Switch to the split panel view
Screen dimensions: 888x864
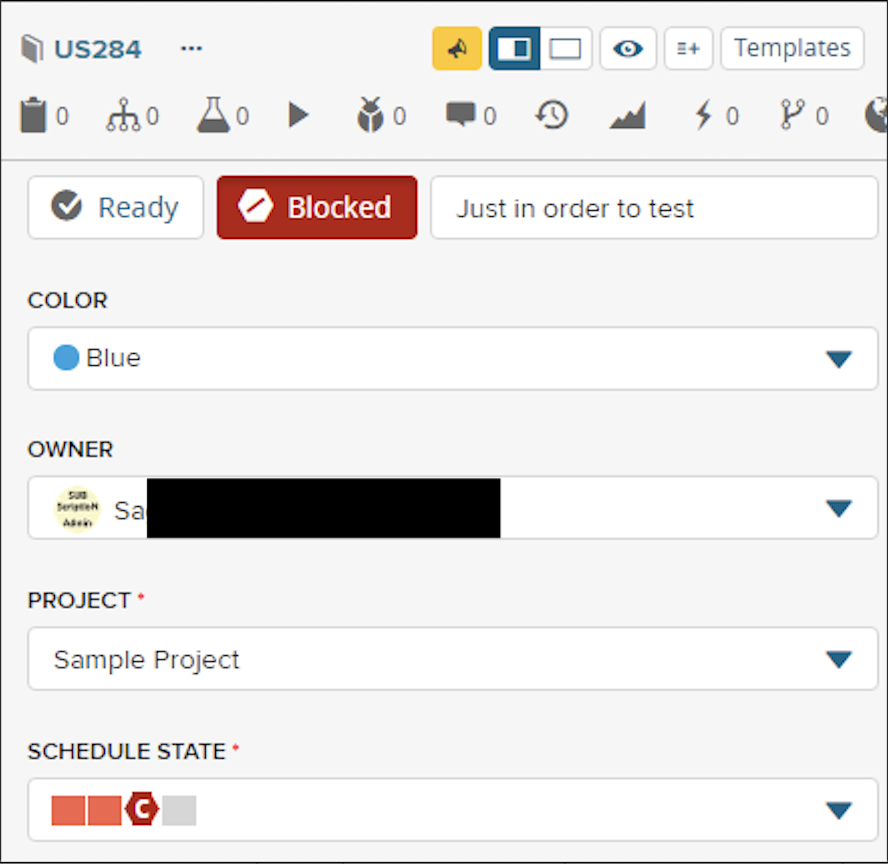coord(514,48)
